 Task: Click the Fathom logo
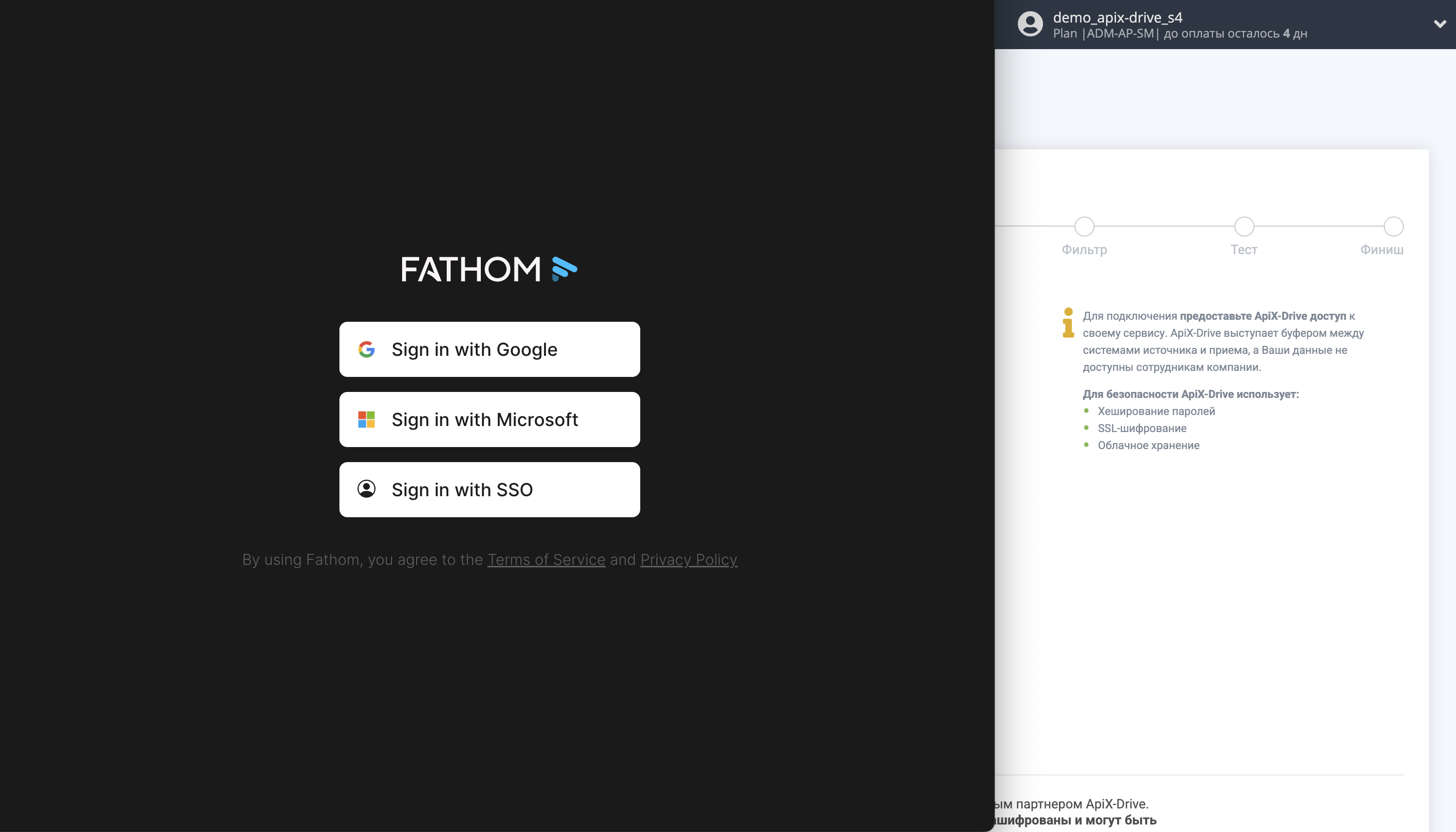(490, 269)
